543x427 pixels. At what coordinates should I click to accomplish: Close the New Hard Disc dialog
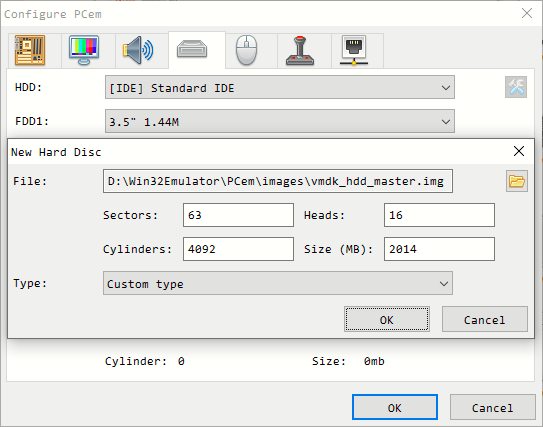point(519,151)
